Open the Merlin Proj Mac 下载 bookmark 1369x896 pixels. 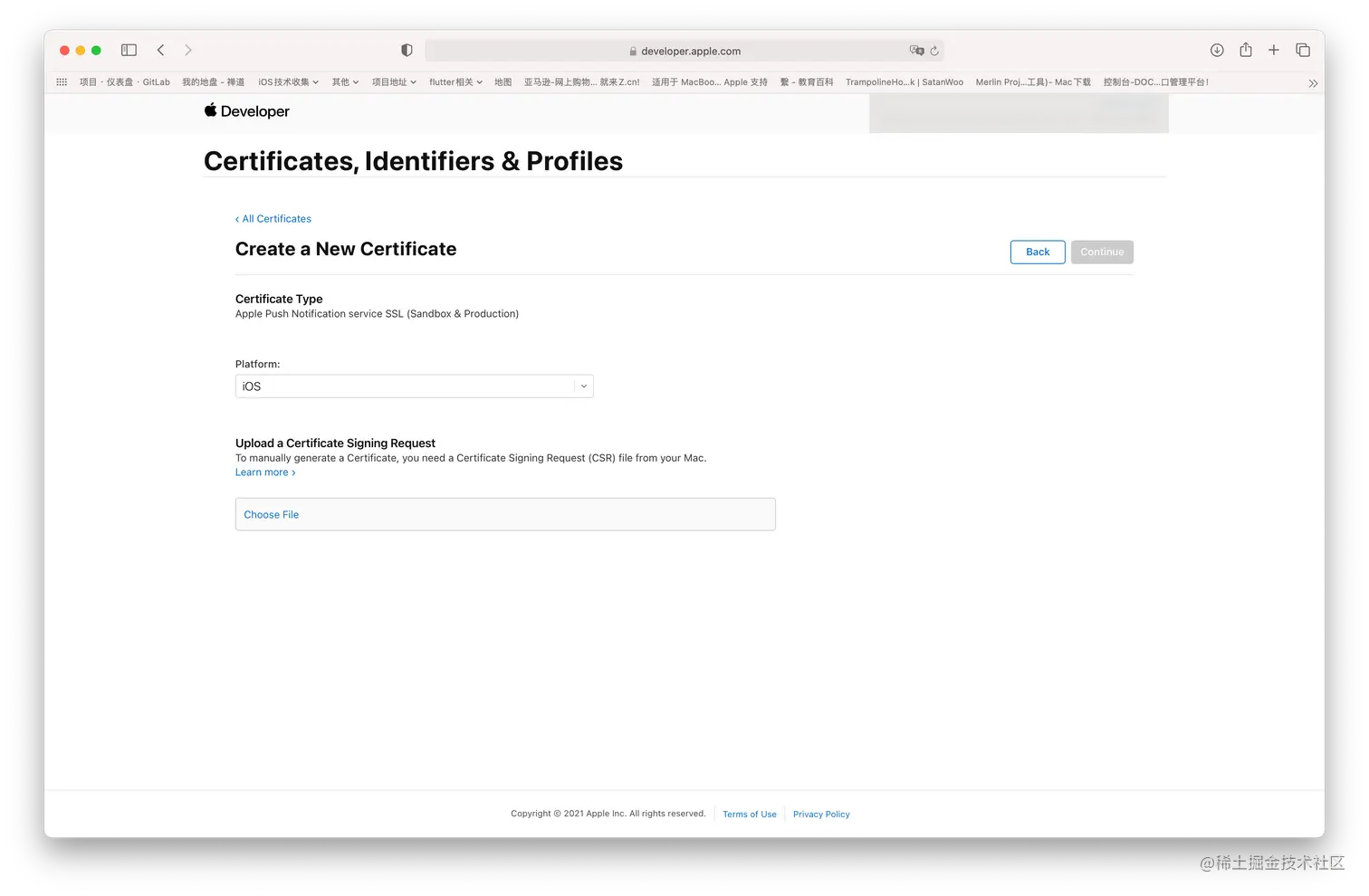[1033, 82]
